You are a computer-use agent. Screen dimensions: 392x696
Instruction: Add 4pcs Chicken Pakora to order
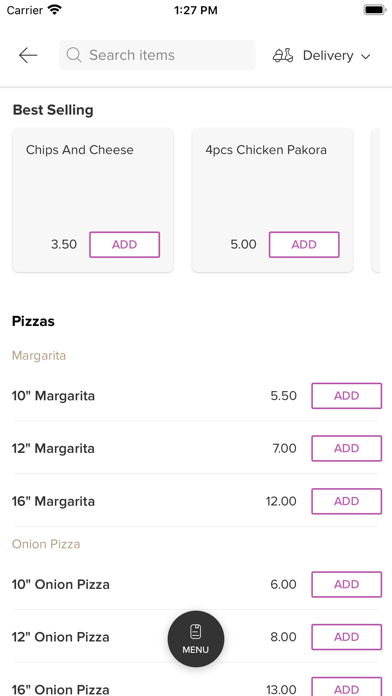click(304, 245)
